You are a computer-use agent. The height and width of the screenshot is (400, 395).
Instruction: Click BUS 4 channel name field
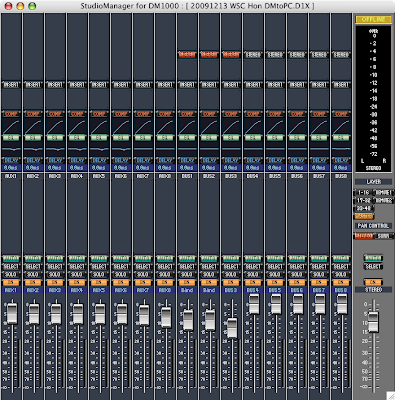(253, 290)
